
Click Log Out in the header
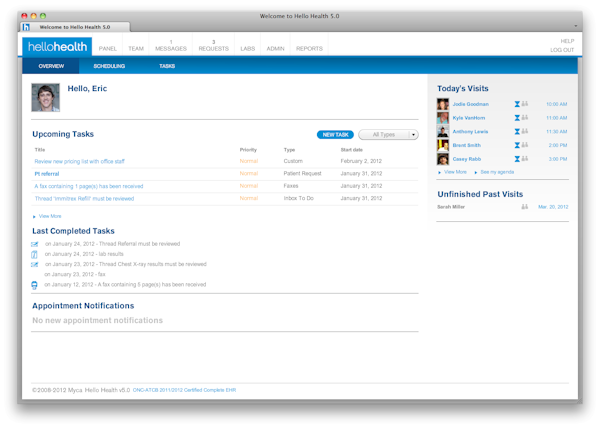562,50
